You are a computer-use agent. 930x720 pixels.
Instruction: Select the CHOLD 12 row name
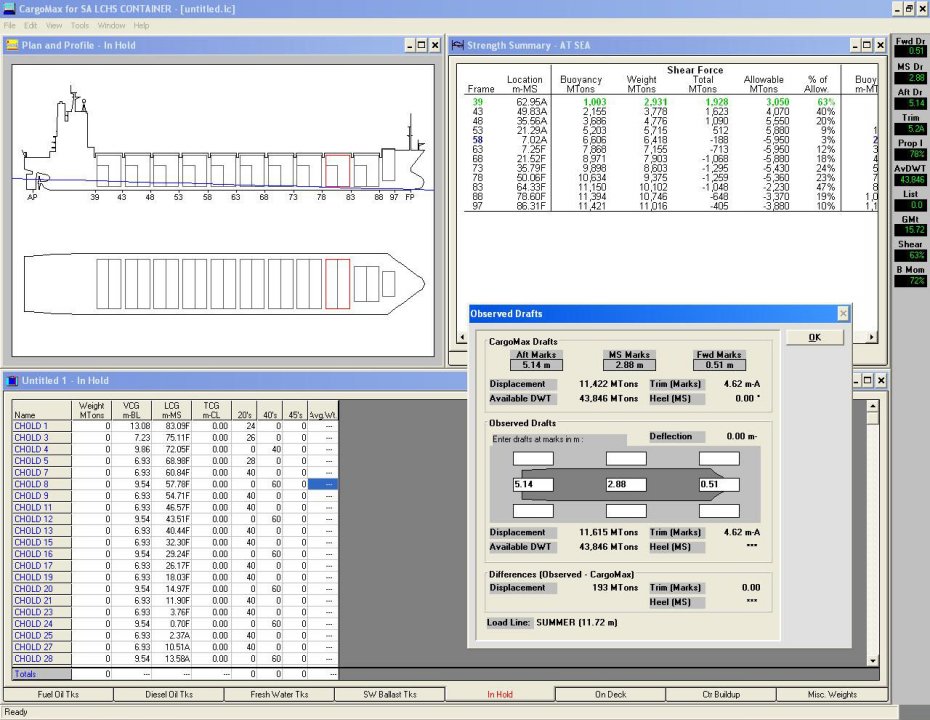(42, 519)
